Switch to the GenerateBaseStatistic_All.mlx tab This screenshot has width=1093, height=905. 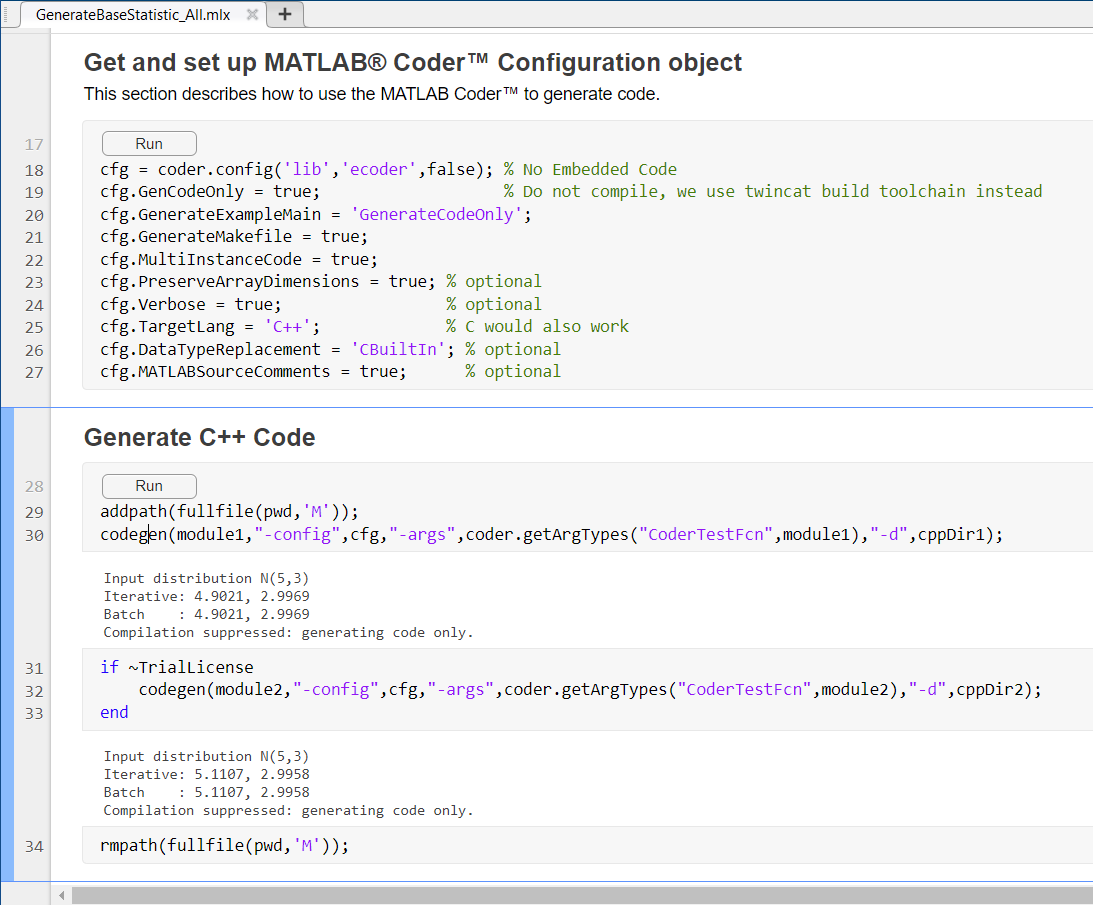pyautogui.click(x=132, y=15)
